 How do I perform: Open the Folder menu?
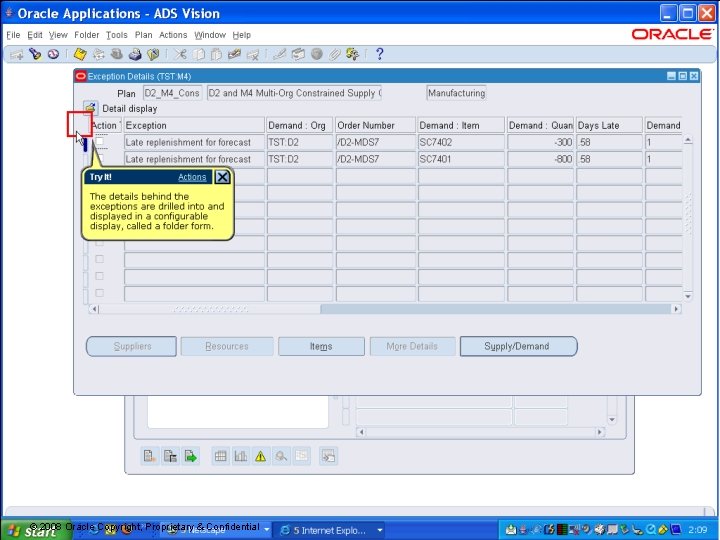[x=86, y=35]
